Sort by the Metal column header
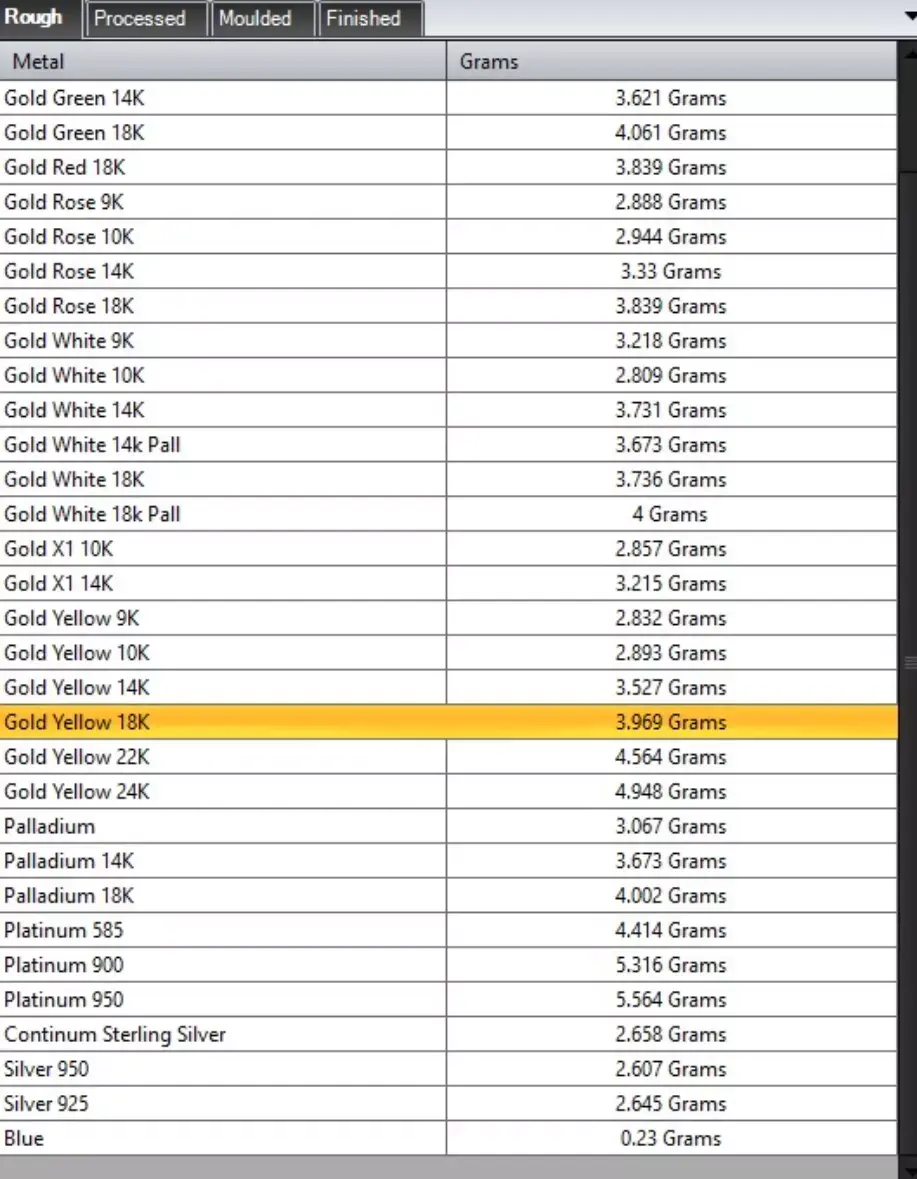 tap(223, 62)
